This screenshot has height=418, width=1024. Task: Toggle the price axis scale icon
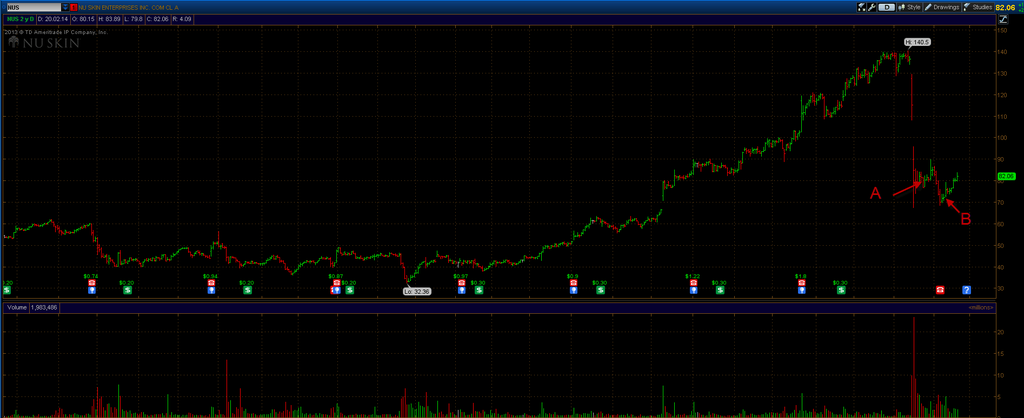[1004, 20]
